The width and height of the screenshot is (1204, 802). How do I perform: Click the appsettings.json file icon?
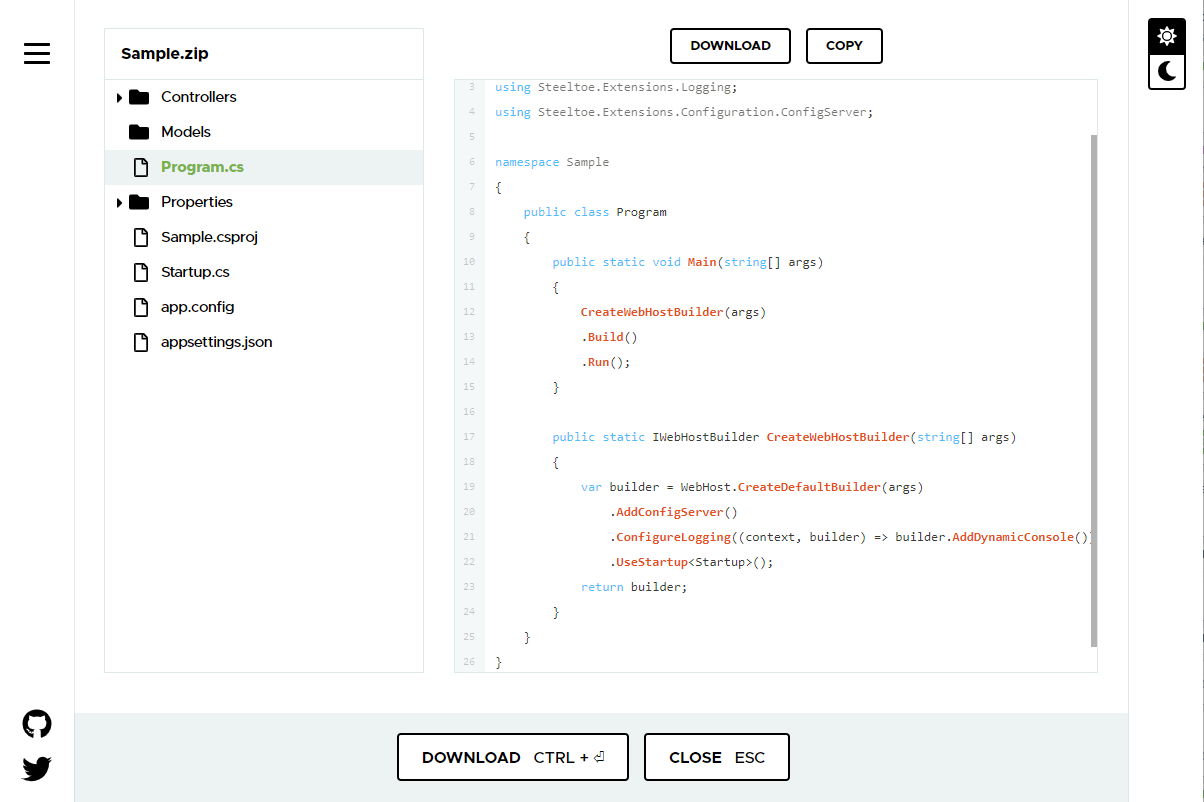pyautogui.click(x=140, y=341)
